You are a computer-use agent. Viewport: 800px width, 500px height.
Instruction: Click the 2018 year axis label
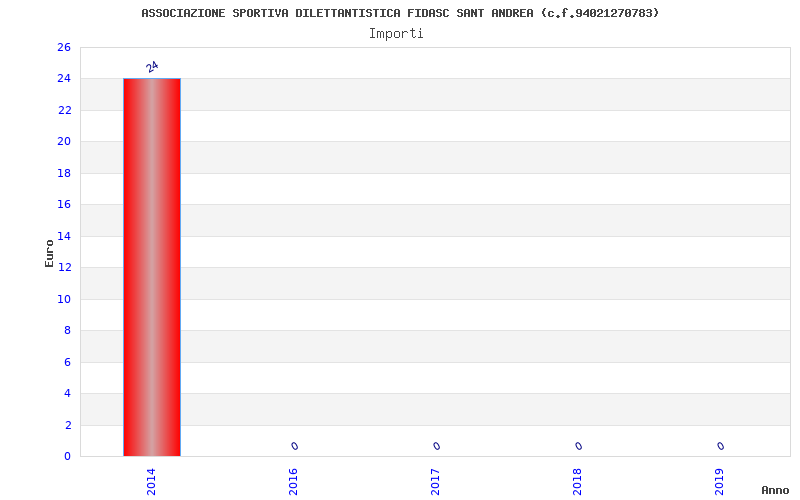[x=577, y=482]
